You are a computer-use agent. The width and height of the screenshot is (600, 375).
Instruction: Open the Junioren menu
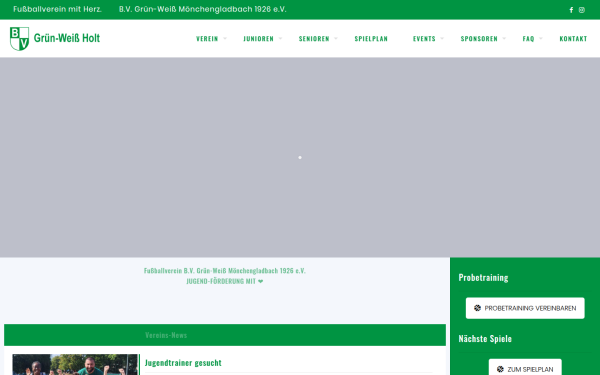coord(259,39)
